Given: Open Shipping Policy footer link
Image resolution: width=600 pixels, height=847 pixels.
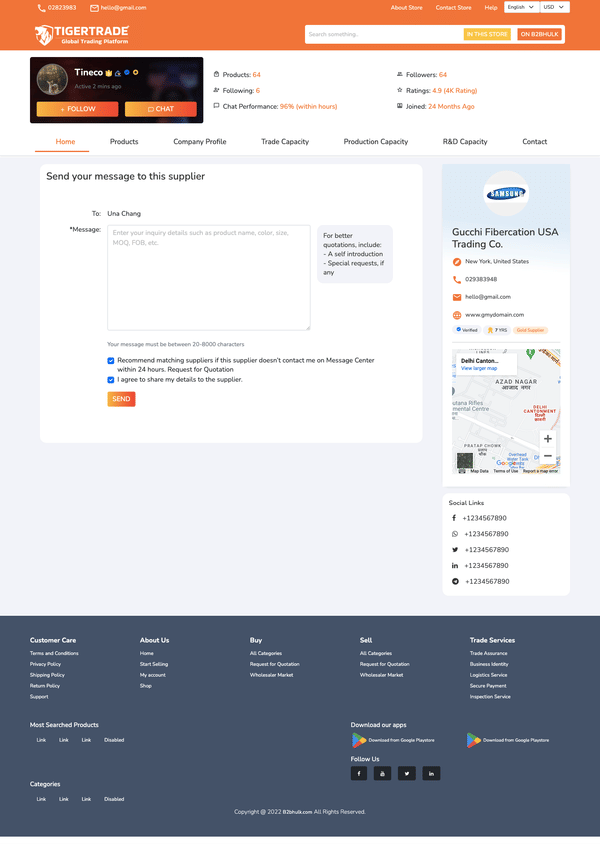Looking at the screenshot, I should click(47, 675).
